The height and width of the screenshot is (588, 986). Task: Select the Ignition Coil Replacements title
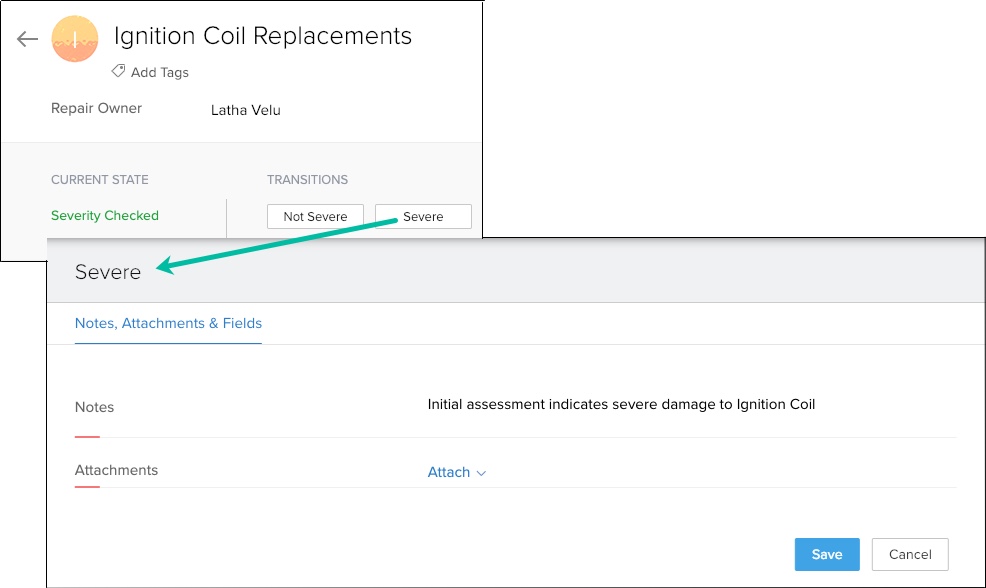coord(262,36)
